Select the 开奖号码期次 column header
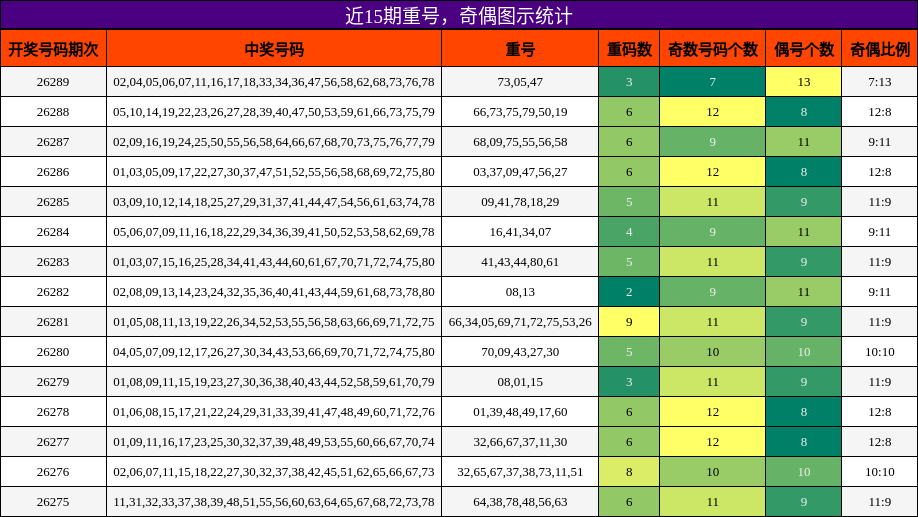 point(53,49)
